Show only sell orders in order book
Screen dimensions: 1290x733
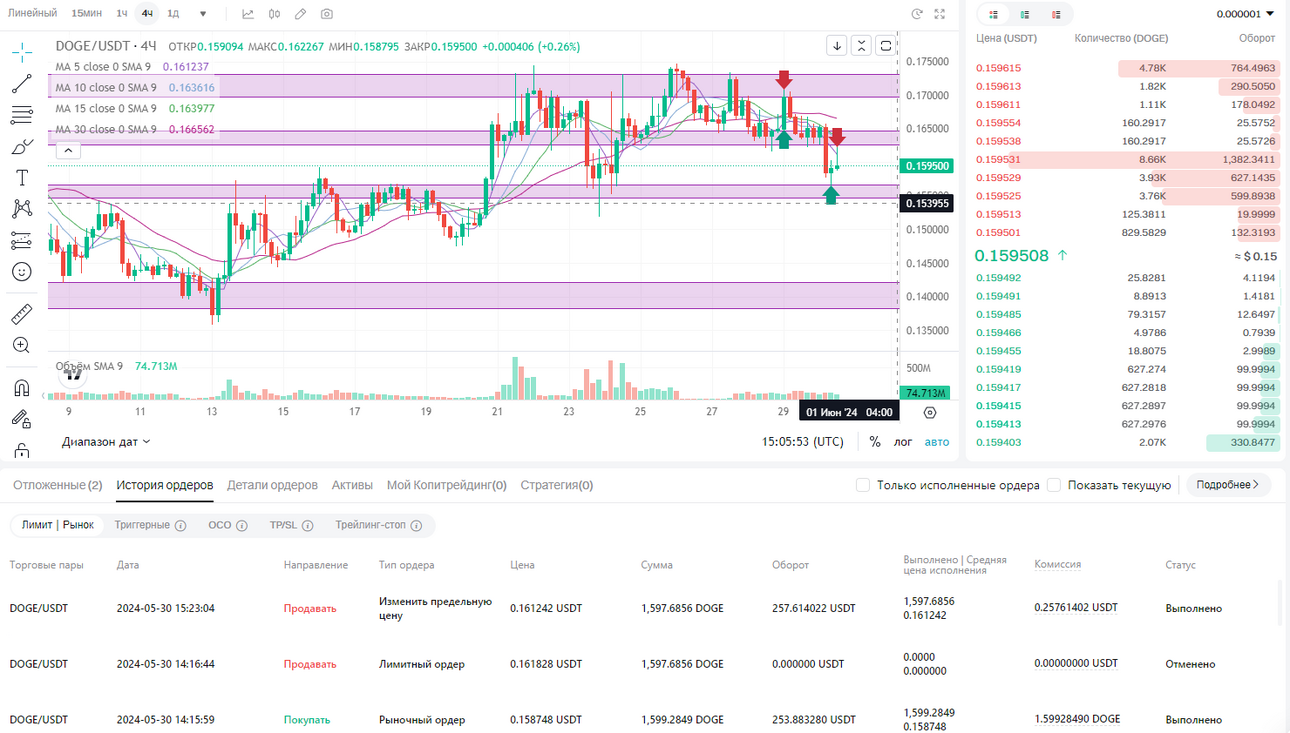(x=1056, y=14)
